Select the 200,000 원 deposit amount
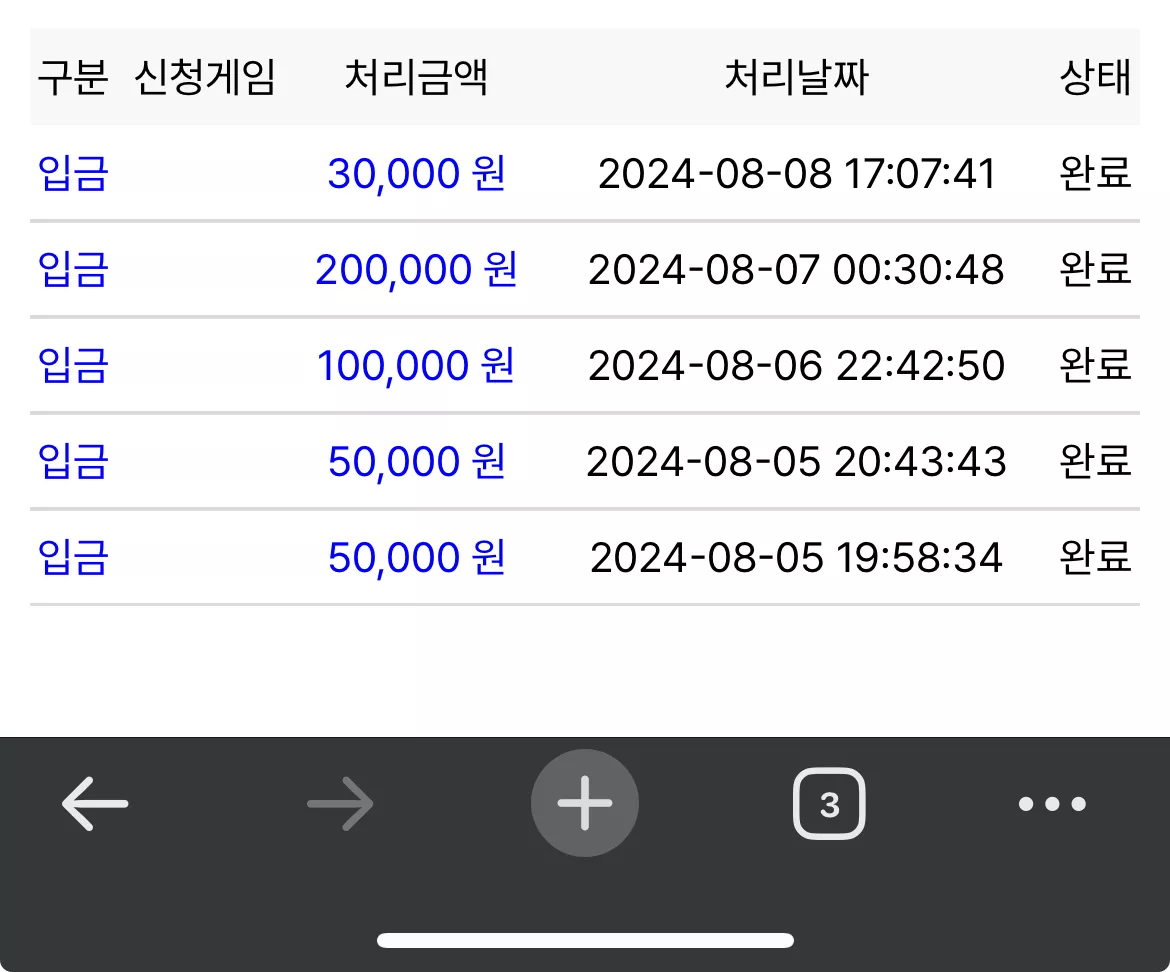 (416, 269)
